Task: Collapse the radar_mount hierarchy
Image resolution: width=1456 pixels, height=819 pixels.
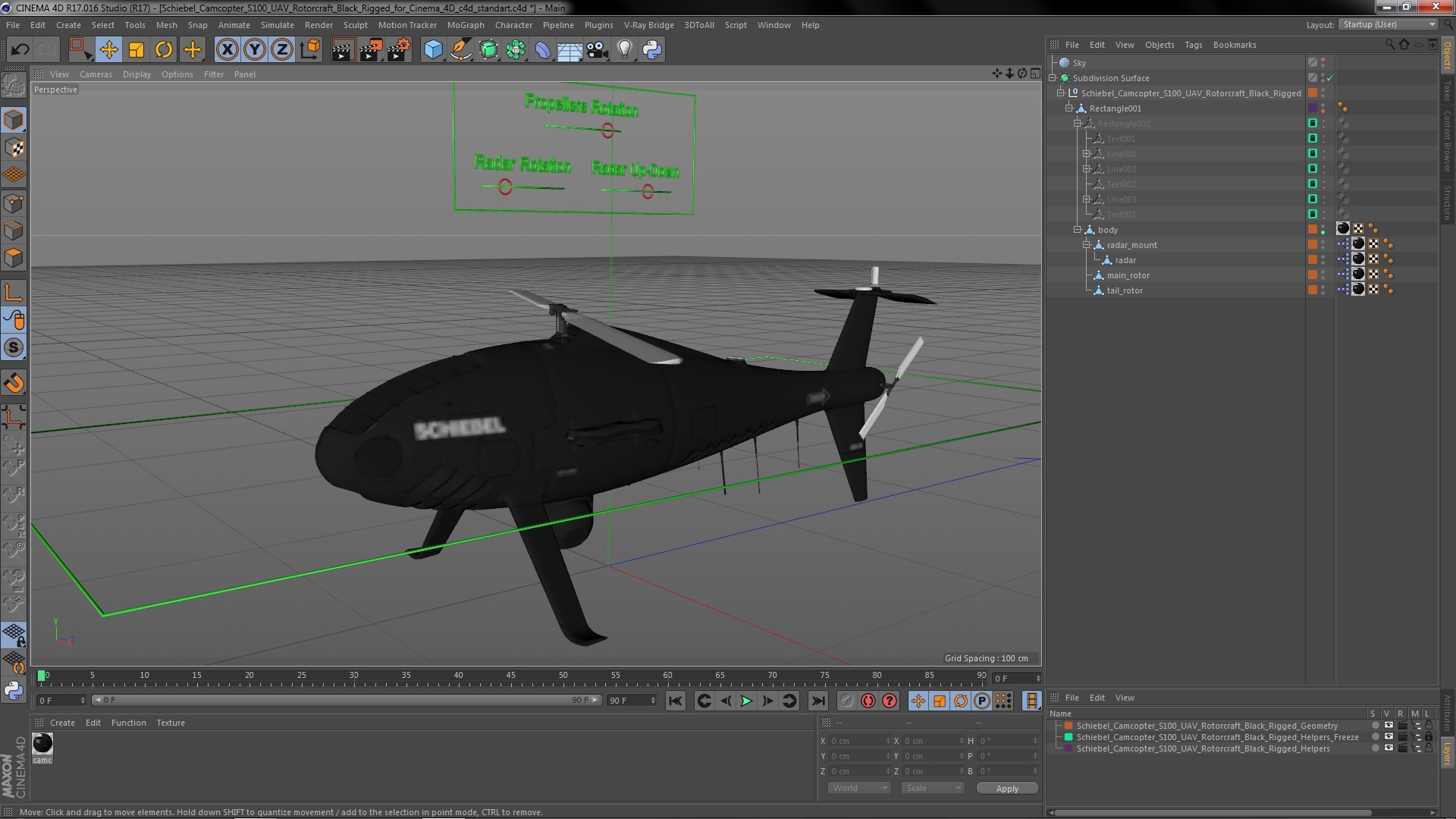Action: pos(1086,245)
